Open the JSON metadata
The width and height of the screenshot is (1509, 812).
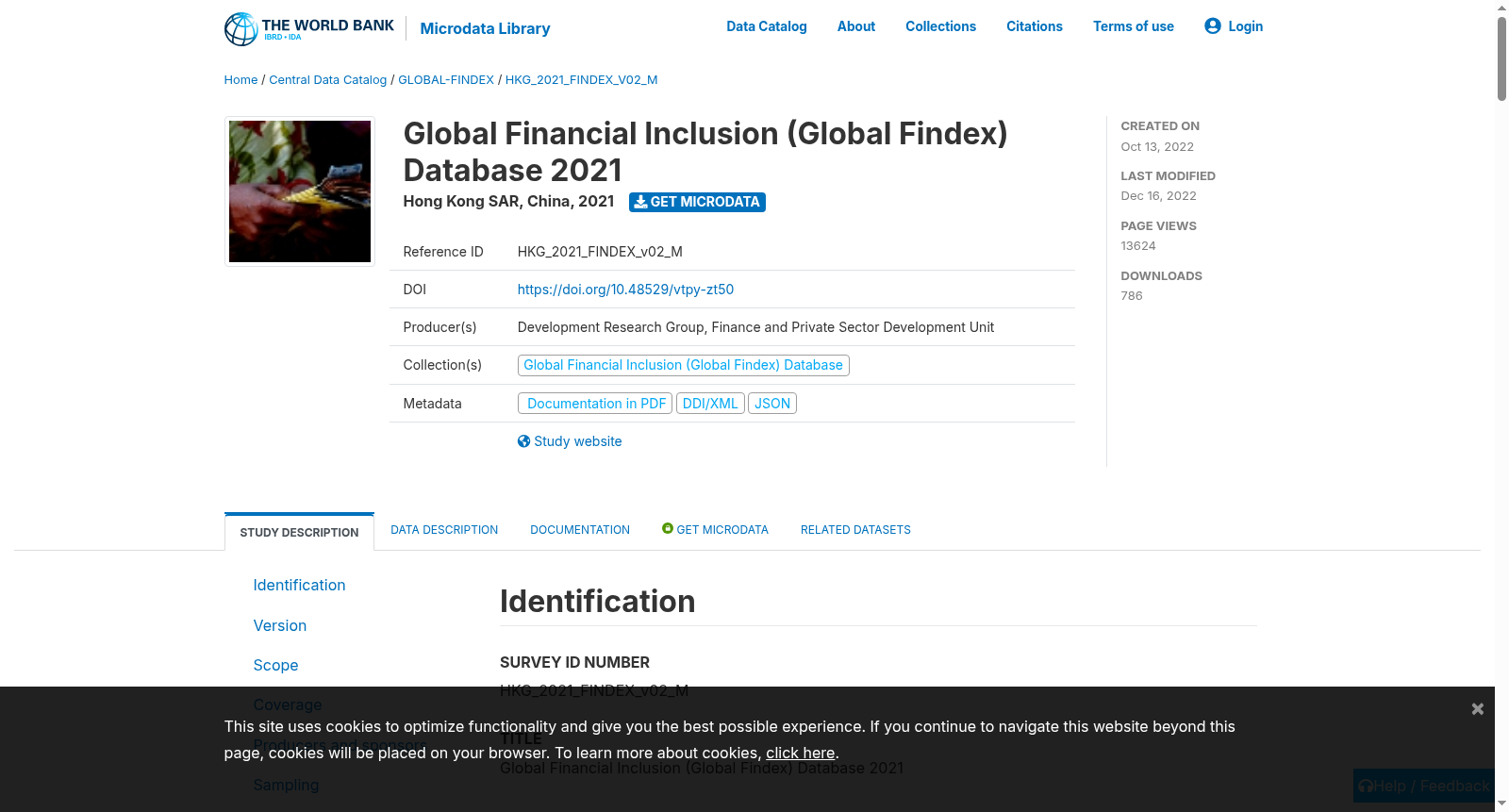coord(772,404)
